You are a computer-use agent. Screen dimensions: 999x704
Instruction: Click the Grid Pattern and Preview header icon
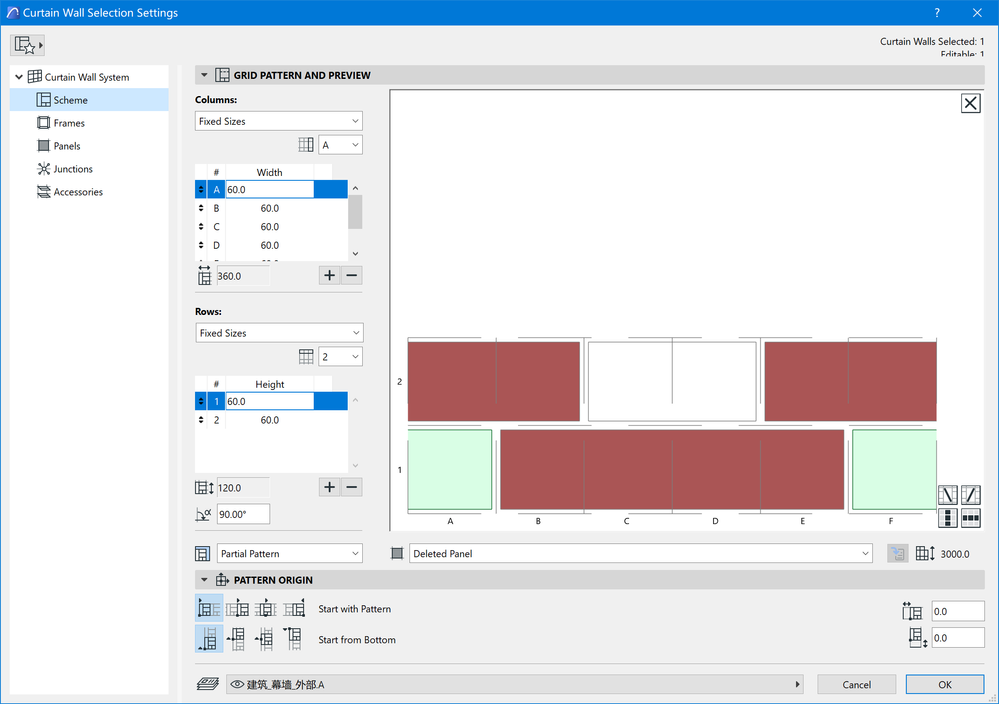pyautogui.click(x=222, y=75)
